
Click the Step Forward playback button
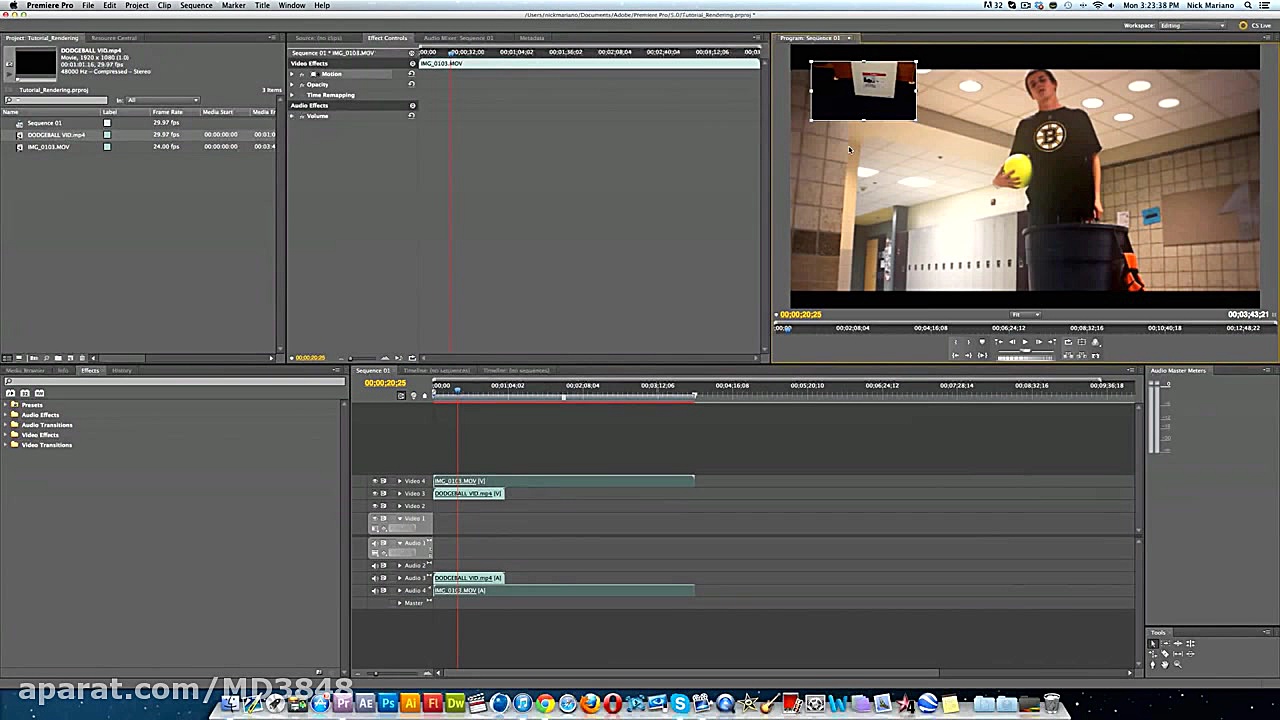(x=1039, y=342)
